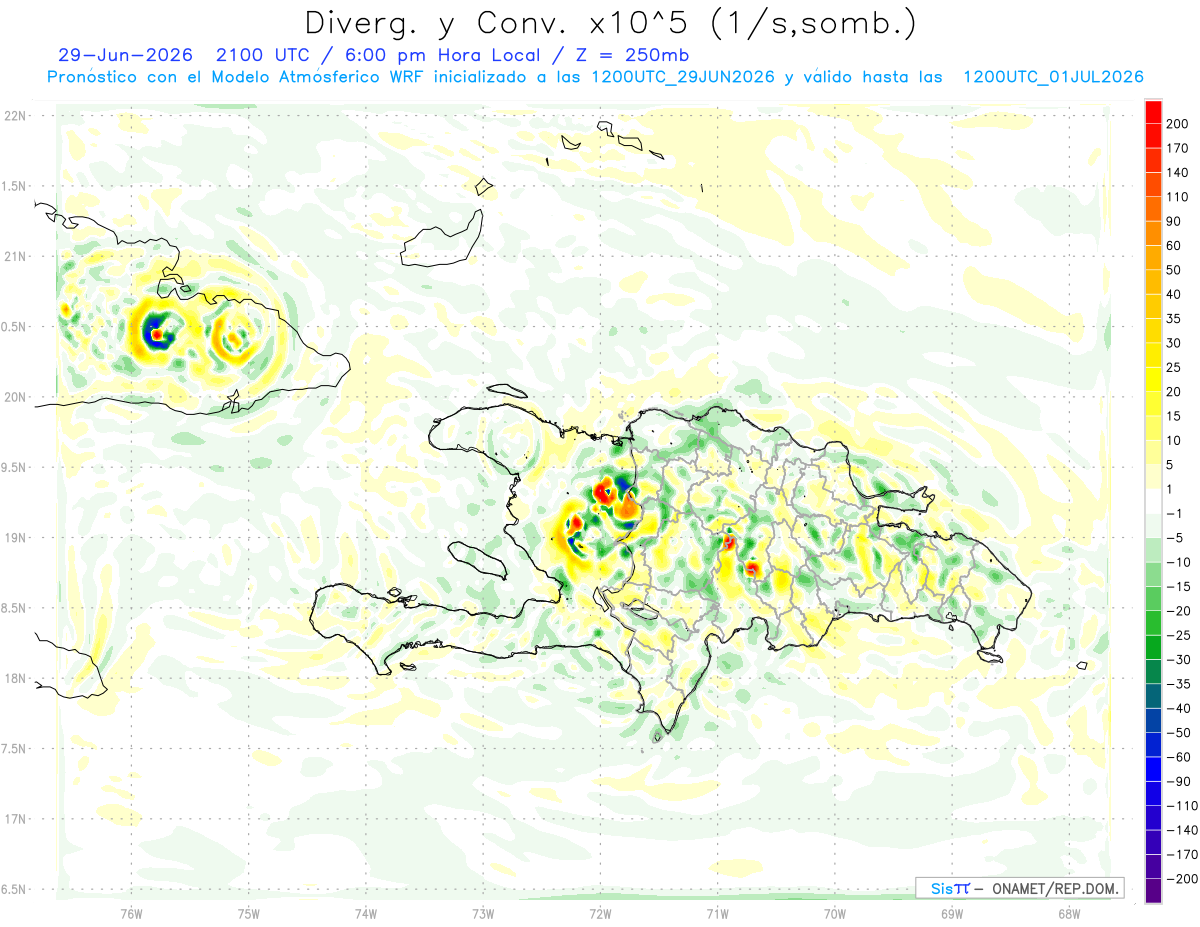Viewport: 1200px width, 927px height.
Task: Click the latitude label '17N'
Action: click(x=14, y=819)
